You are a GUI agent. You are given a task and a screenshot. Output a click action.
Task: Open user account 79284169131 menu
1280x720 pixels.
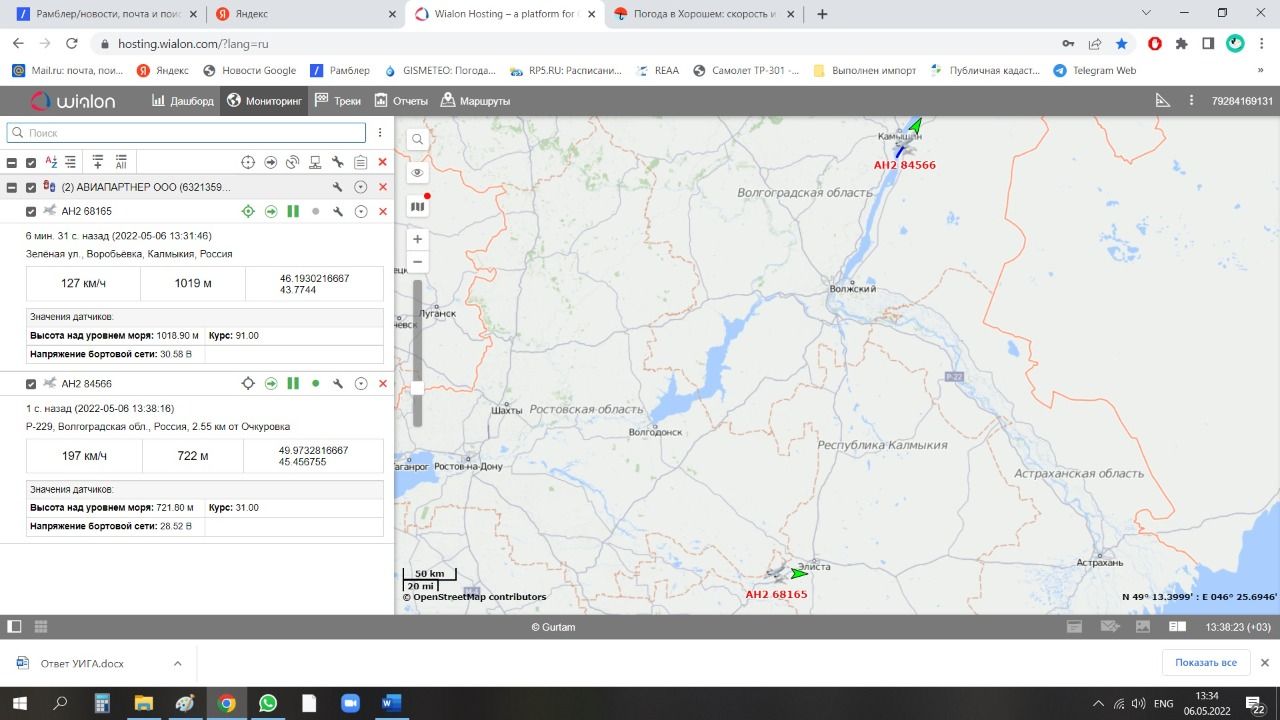[1241, 101]
